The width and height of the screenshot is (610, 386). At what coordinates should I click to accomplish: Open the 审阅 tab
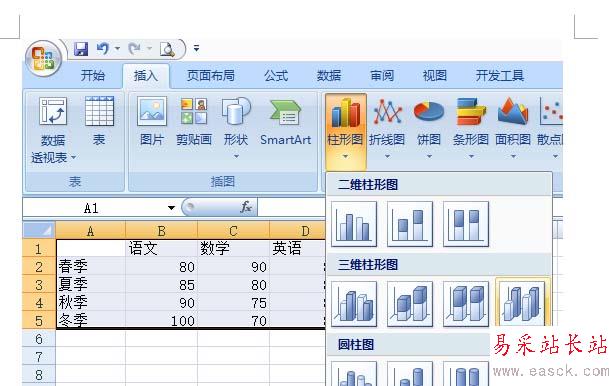point(382,75)
